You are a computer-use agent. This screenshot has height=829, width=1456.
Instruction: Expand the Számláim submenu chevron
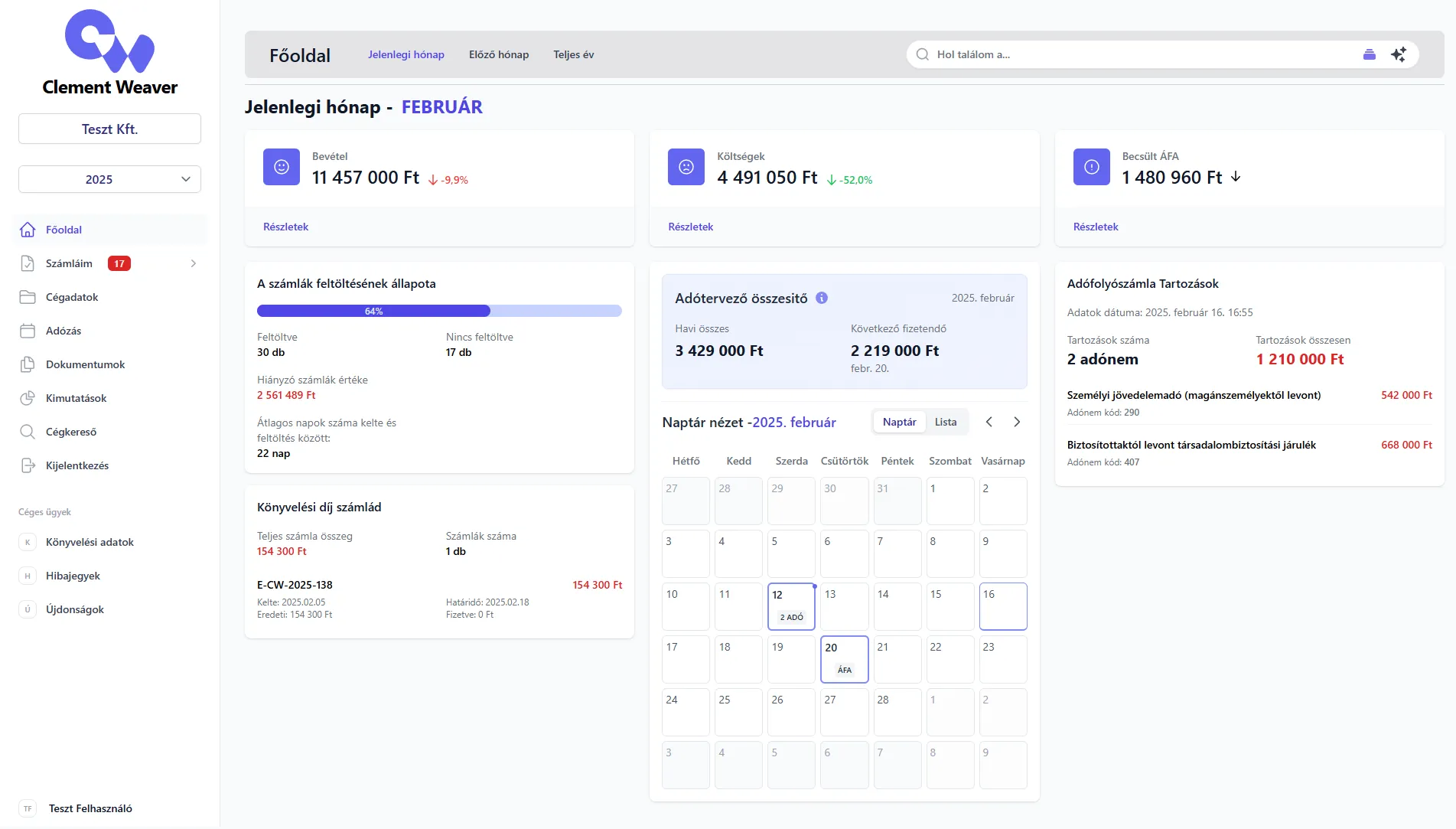194,263
